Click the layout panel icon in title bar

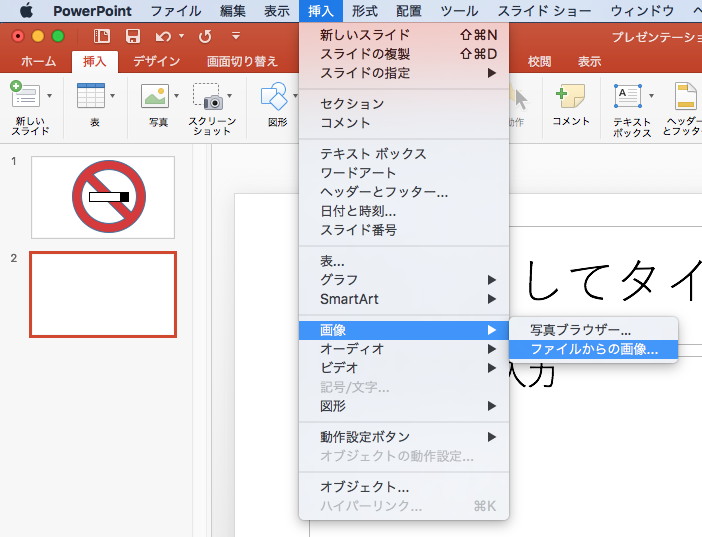click(x=102, y=36)
